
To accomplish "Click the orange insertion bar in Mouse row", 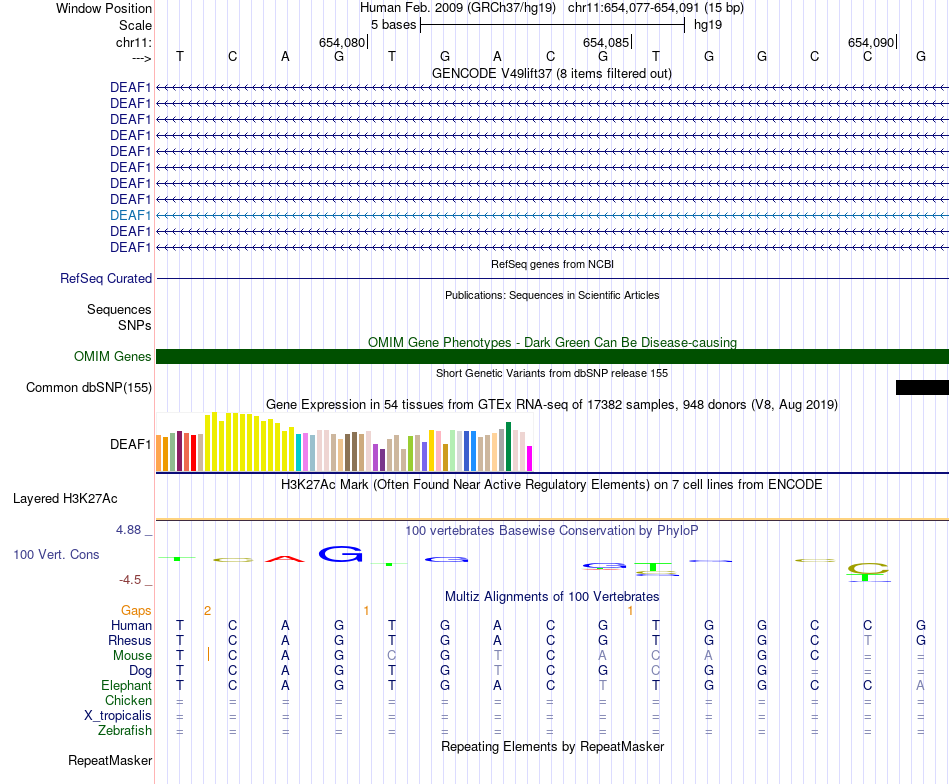I will click(x=208, y=654).
